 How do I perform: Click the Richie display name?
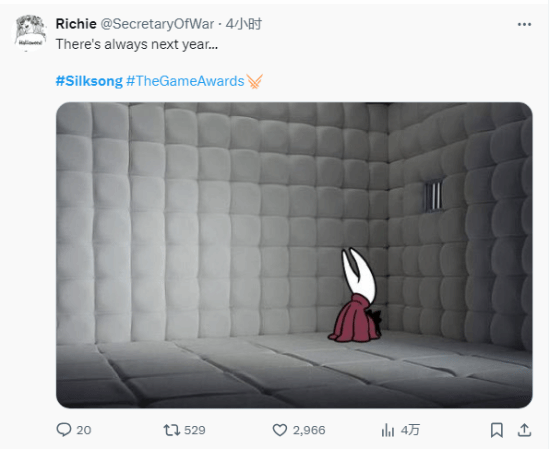click(x=76, y=24)
